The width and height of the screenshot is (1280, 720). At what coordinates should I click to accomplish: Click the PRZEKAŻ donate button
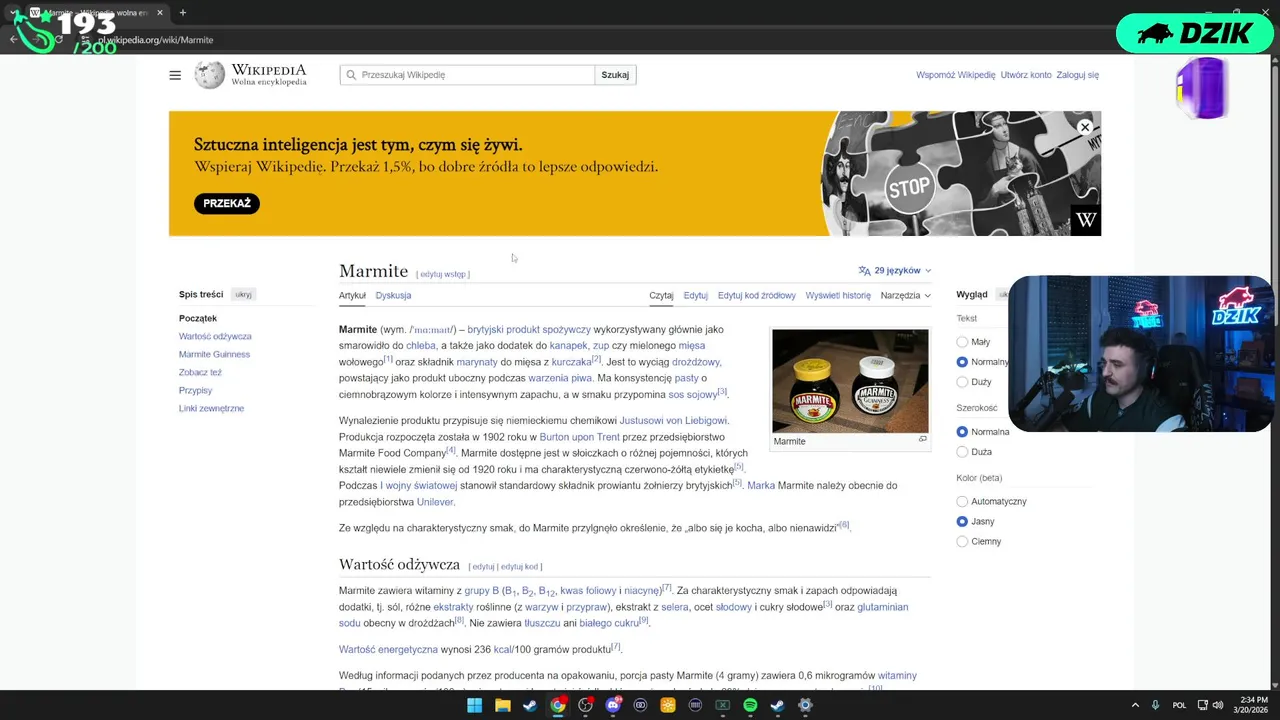point(227,203)
